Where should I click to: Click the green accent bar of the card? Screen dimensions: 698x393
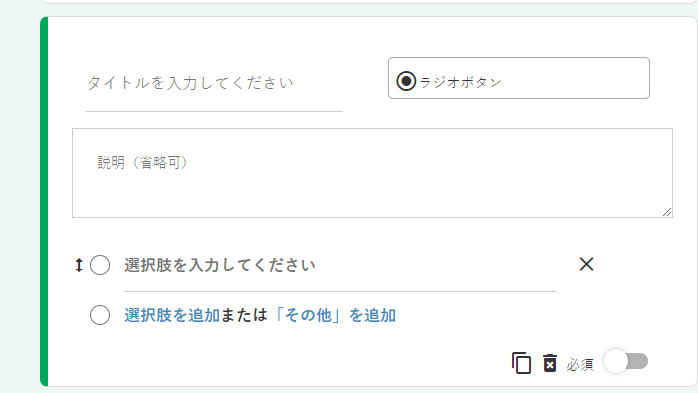(x=44, y=201)
